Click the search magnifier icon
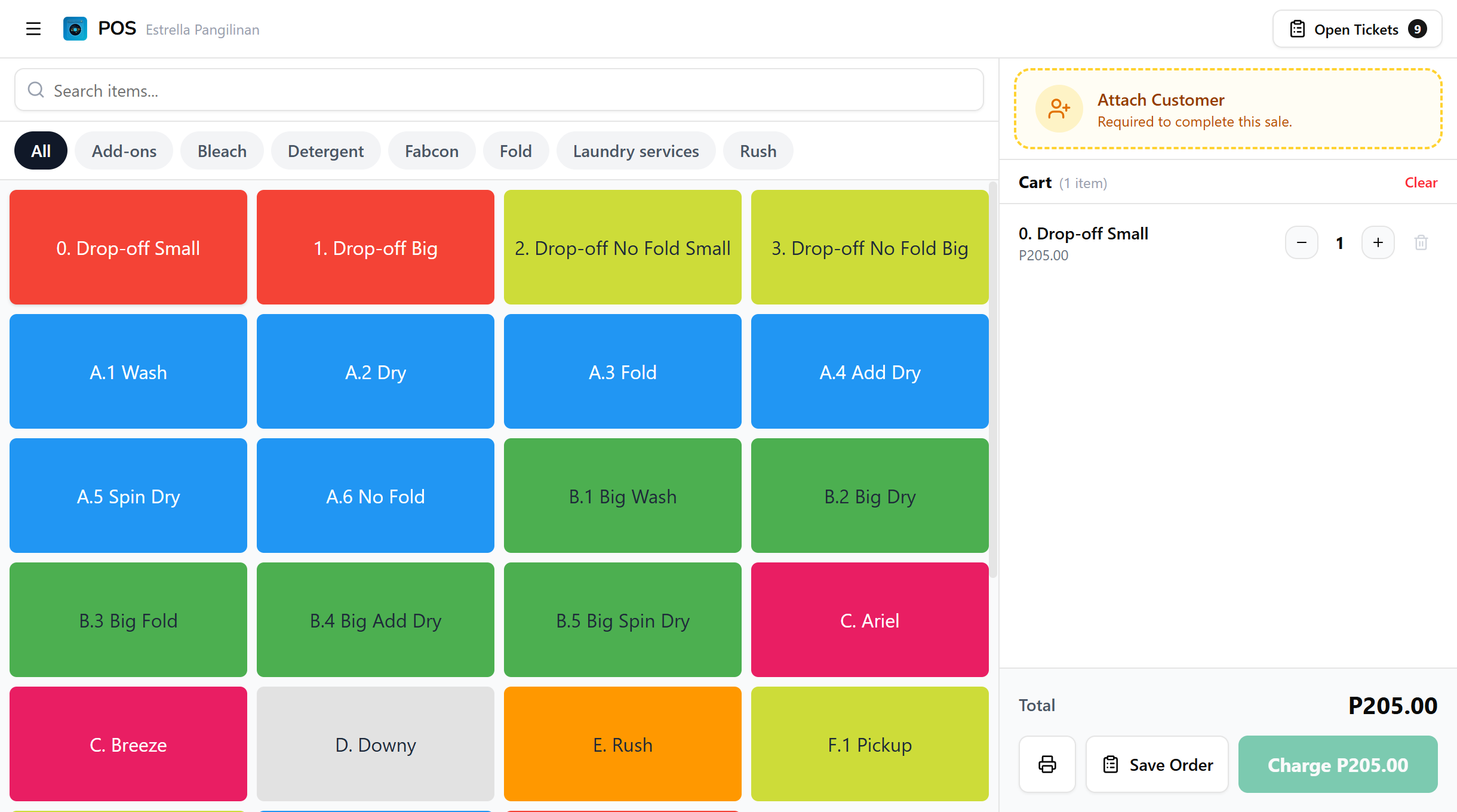 point(36,90)
